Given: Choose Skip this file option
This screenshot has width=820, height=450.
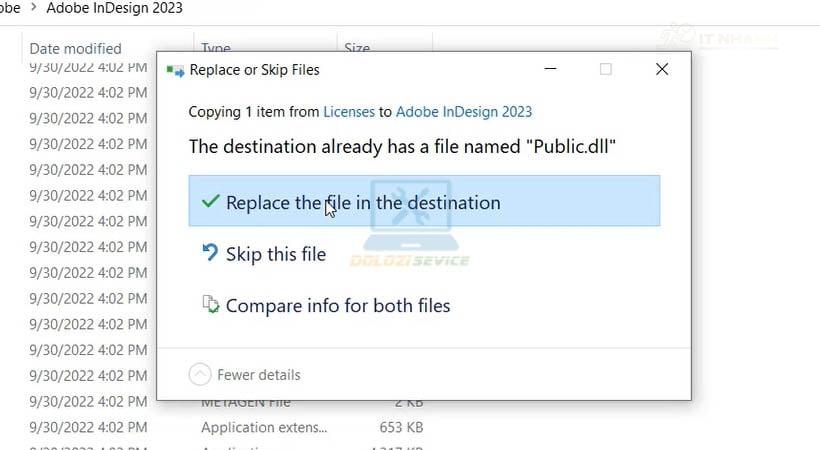Looking at the screenshot, I should coord(276,254).
